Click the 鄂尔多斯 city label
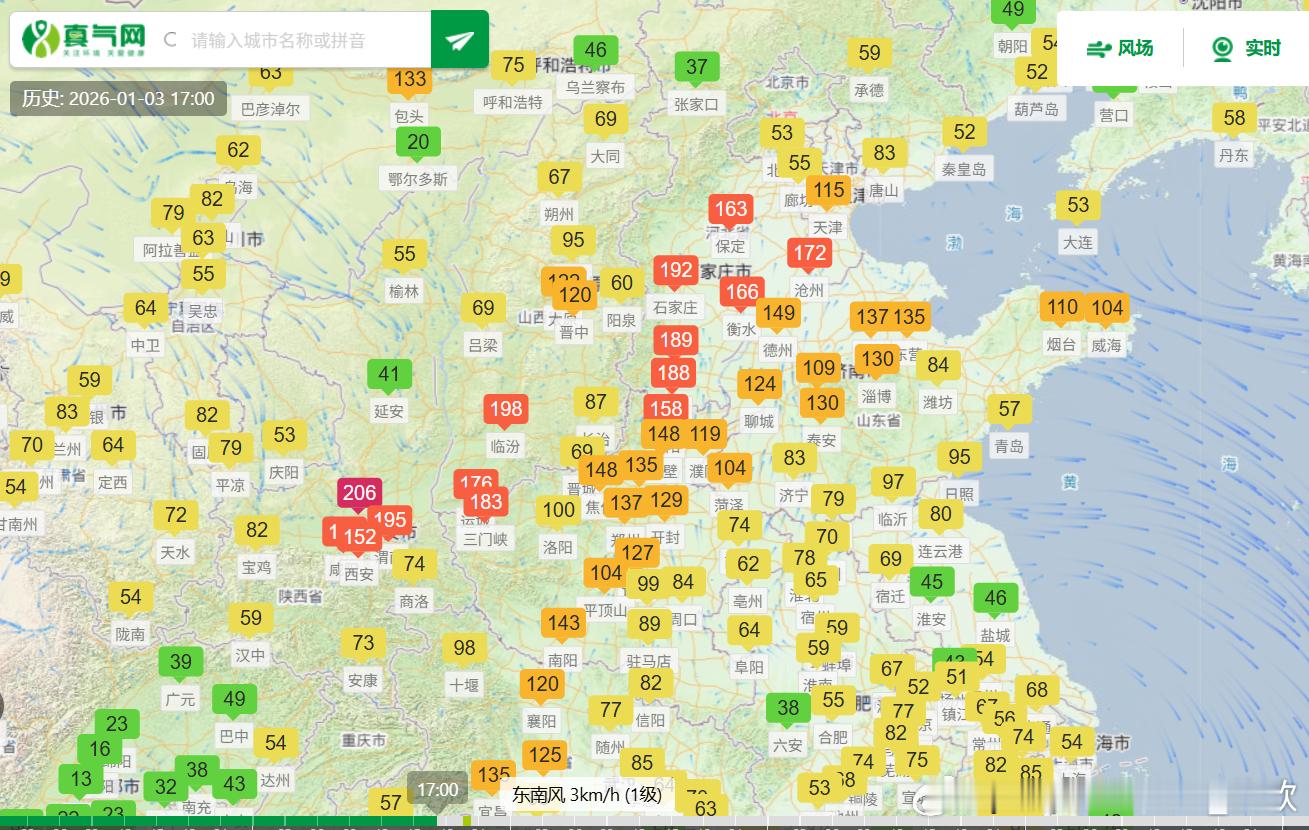 [418, 179]
